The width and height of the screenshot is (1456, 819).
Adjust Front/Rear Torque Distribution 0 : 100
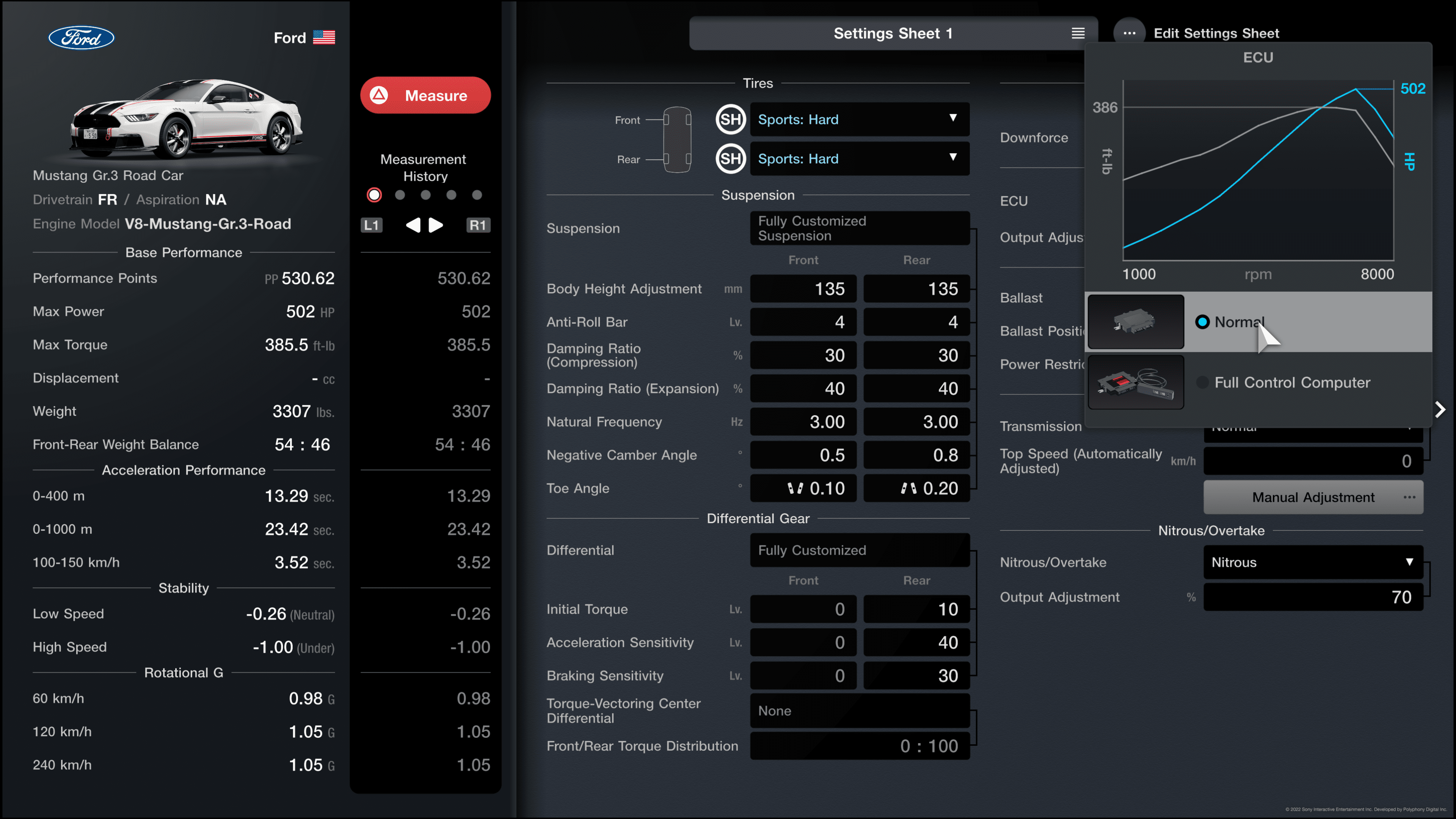(860, 746)
